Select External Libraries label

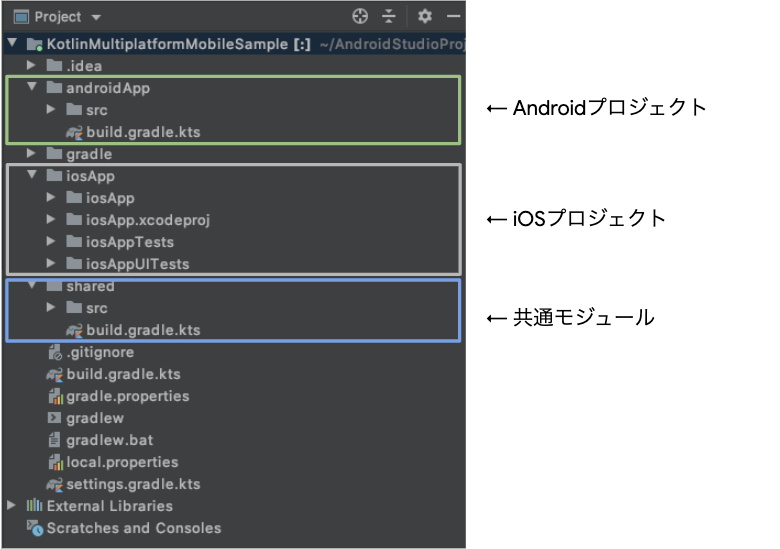pos(109,506)
